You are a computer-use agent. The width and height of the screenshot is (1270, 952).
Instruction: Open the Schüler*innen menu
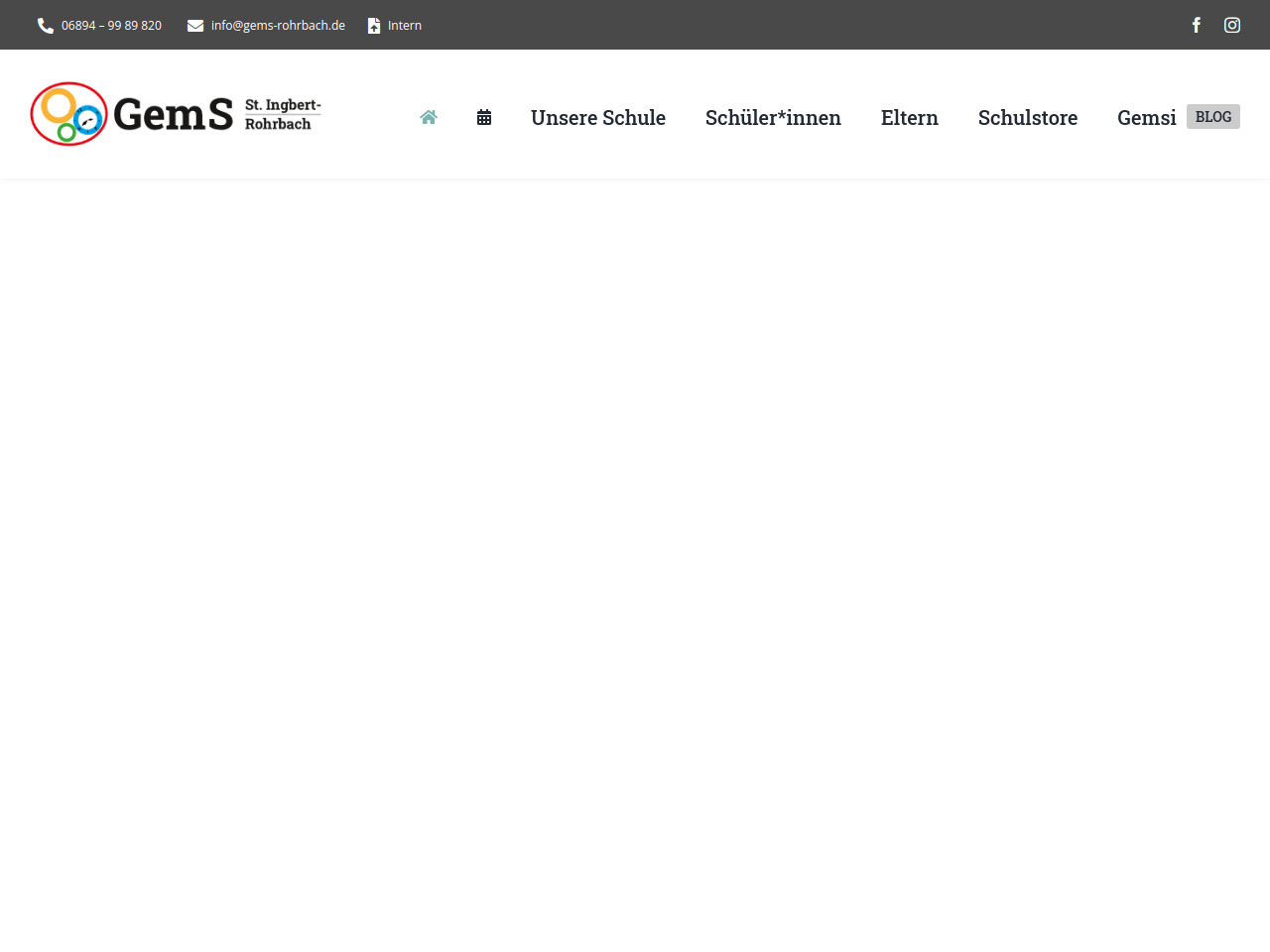773,117
